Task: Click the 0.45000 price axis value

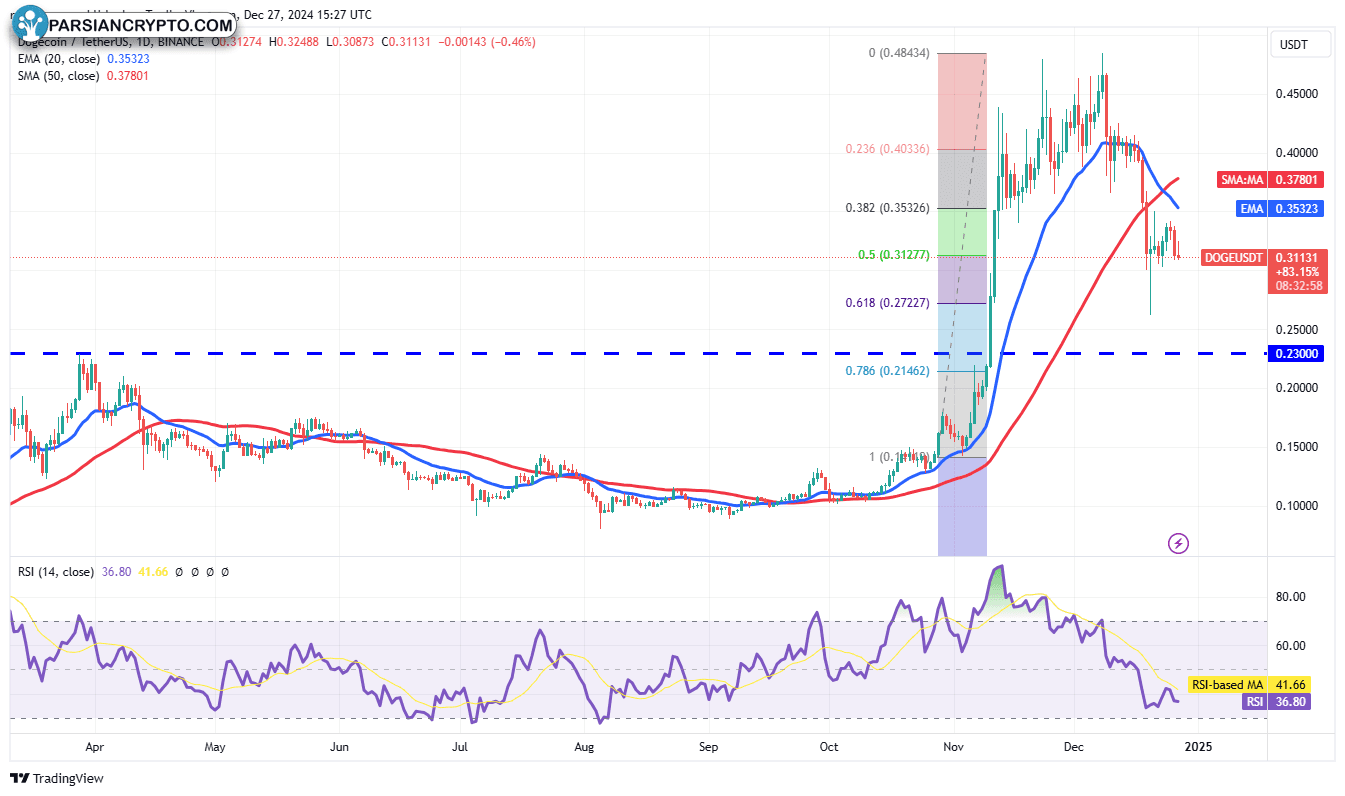Action: (1296, 94)
